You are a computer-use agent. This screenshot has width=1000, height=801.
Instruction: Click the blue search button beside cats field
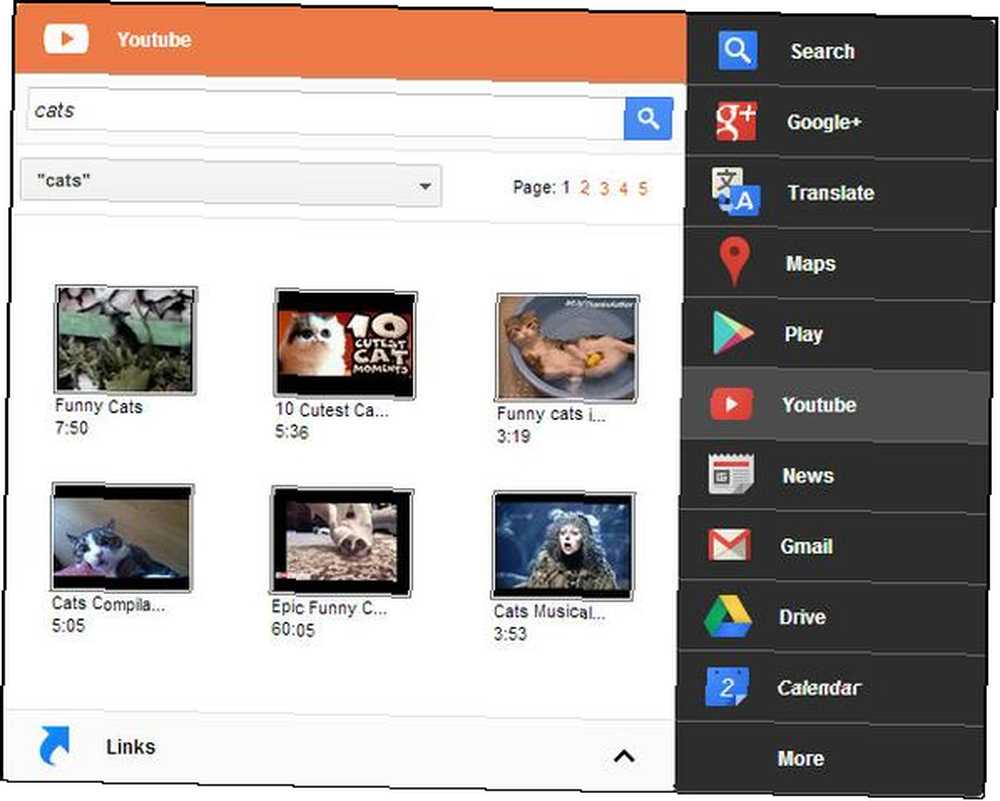tap(648, 118)
